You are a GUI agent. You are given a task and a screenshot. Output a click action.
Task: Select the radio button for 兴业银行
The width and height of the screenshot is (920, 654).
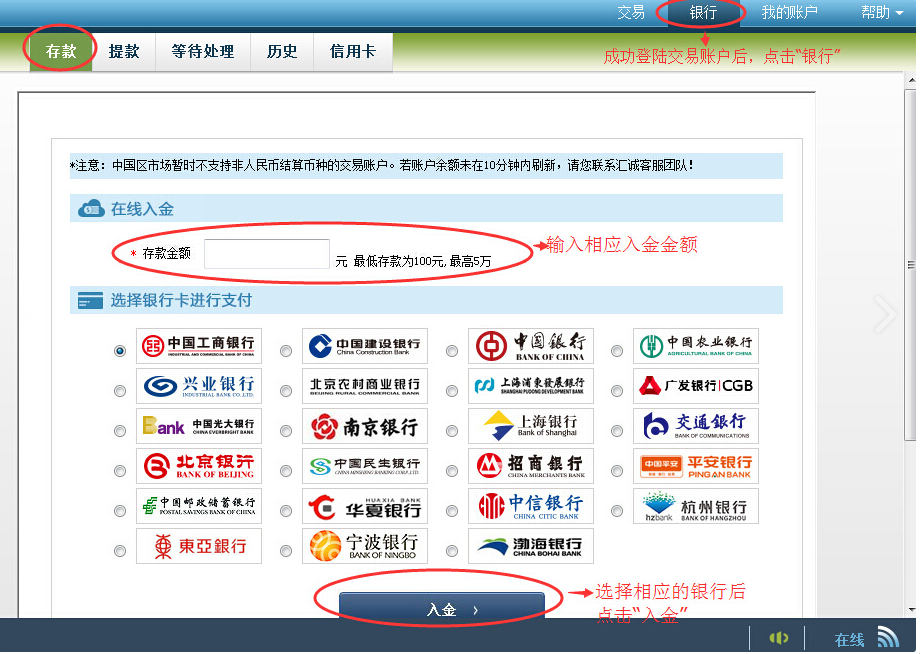tap(120, 391)
